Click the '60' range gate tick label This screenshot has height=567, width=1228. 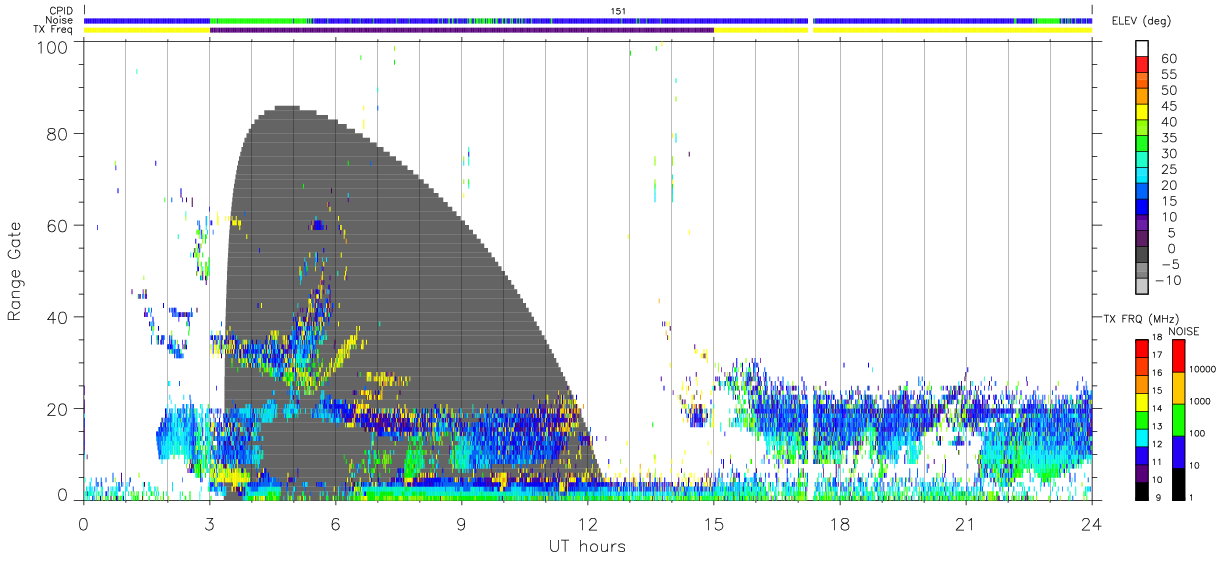coord(59,225)
